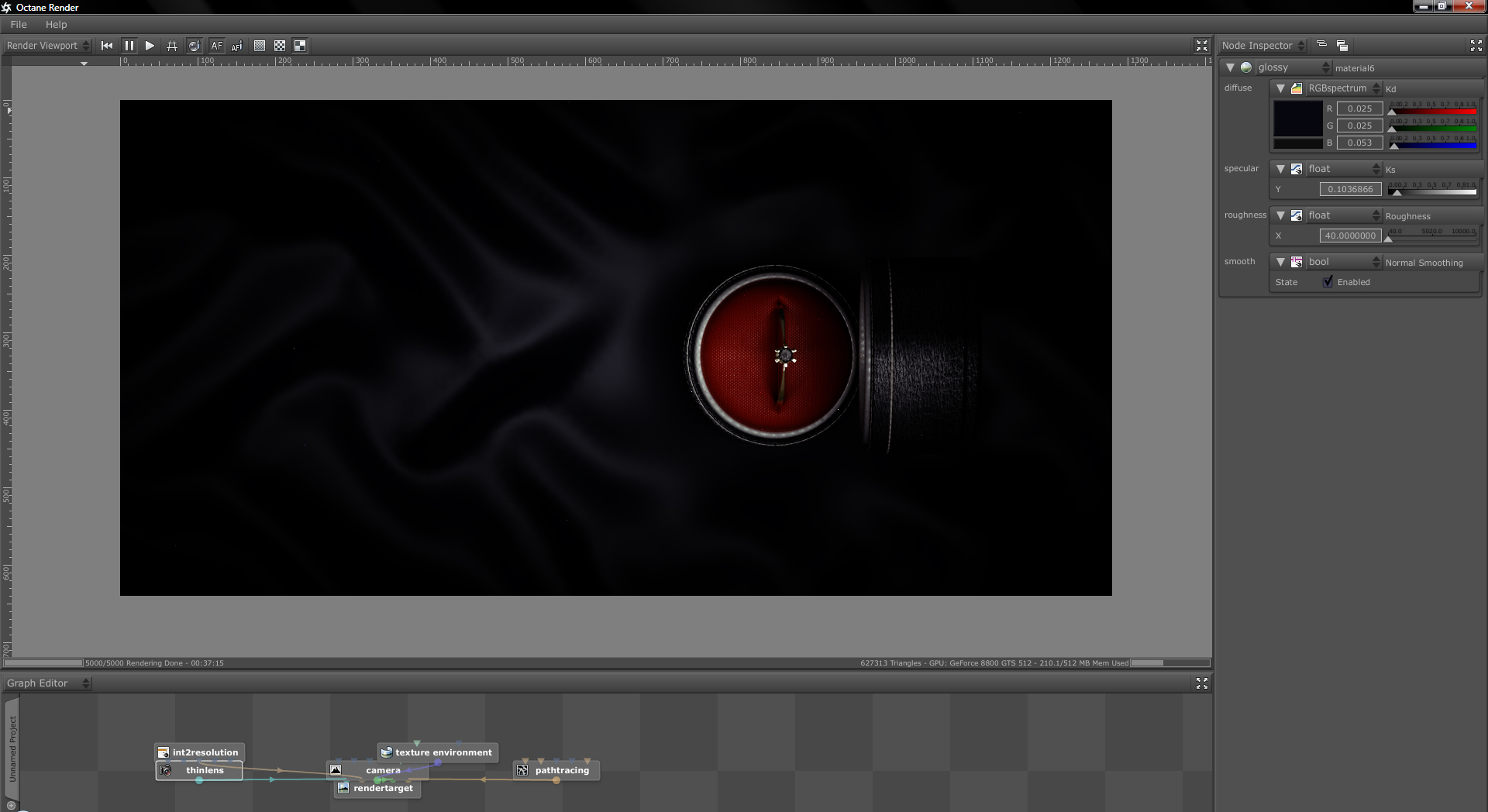Screen dimensions: 1488x812
Task: Collapse the diffuse RGBspectrum section
Action: (1280, 88)
